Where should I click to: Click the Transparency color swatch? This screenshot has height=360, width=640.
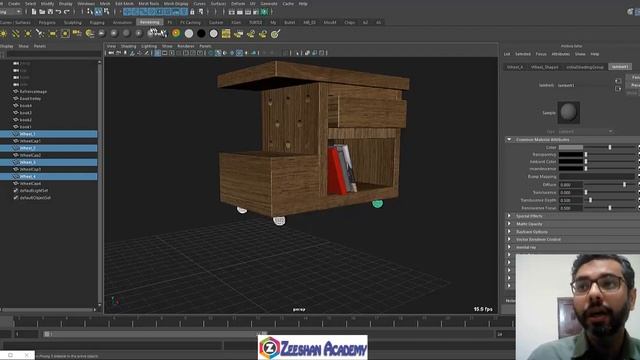point(571,155)
